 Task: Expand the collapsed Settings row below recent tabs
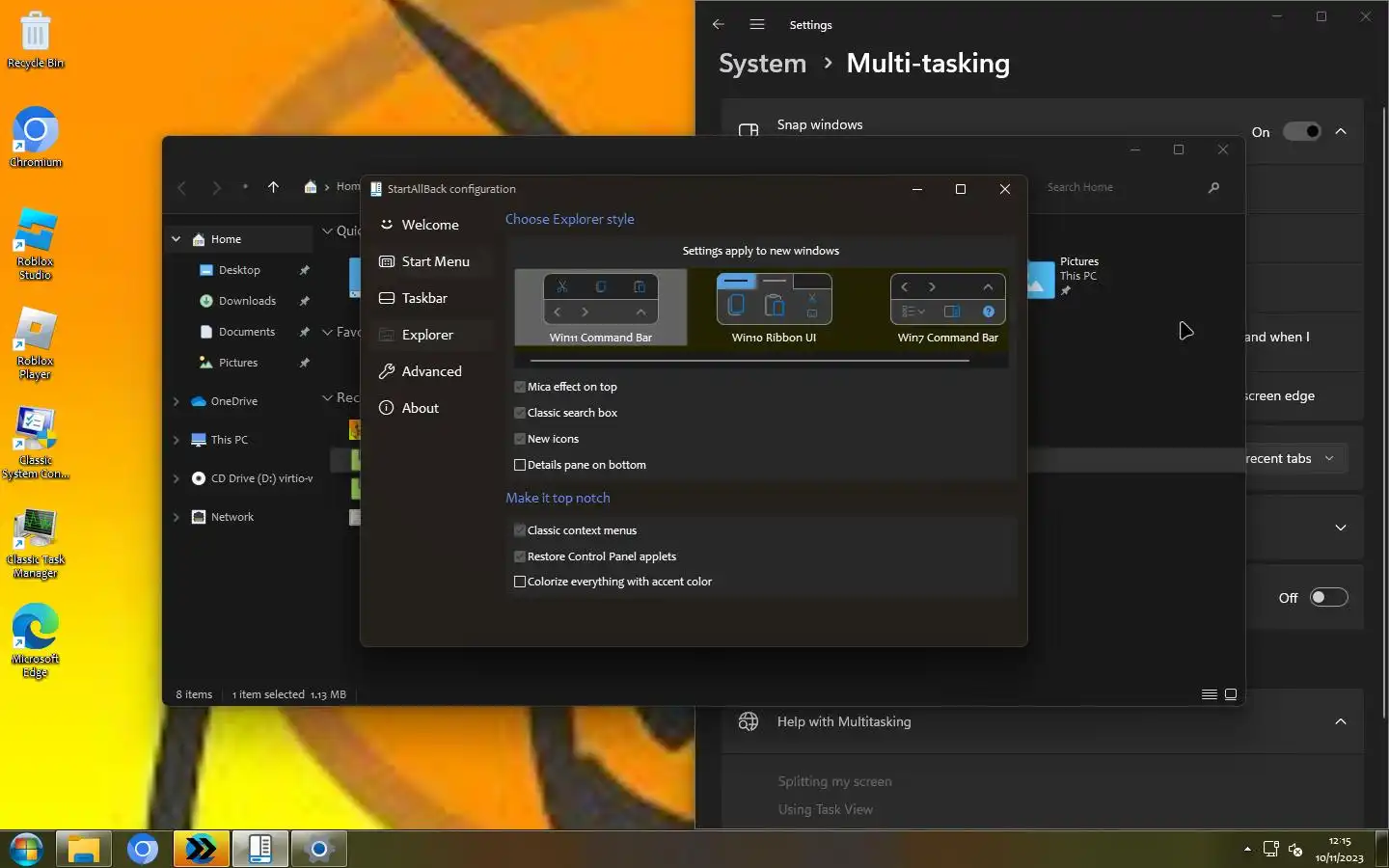pos(1341,528)
